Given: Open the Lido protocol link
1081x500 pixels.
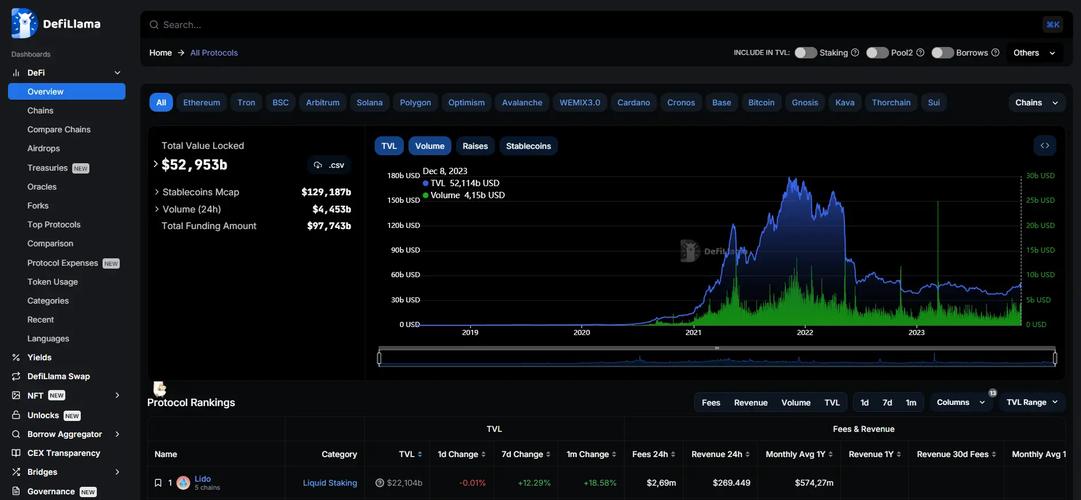Looking at the screenshot, I should click(x=203, y=479).
